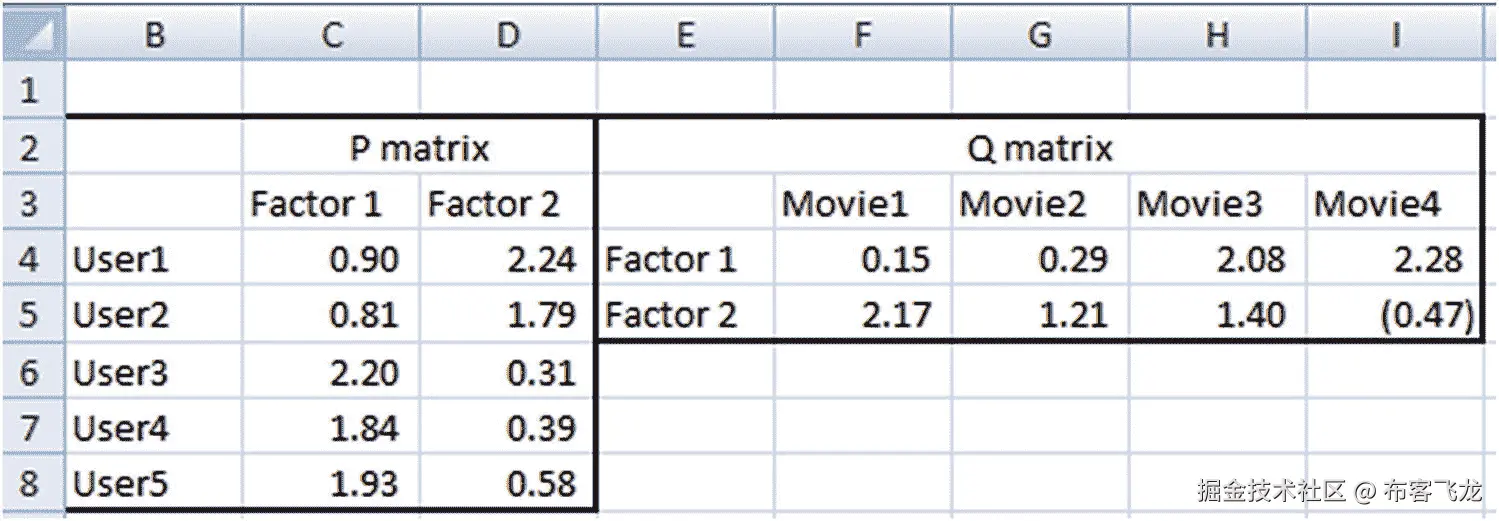
Task: Click User3's Factor 1 value 2.20
Action: [x=331, y=373]
